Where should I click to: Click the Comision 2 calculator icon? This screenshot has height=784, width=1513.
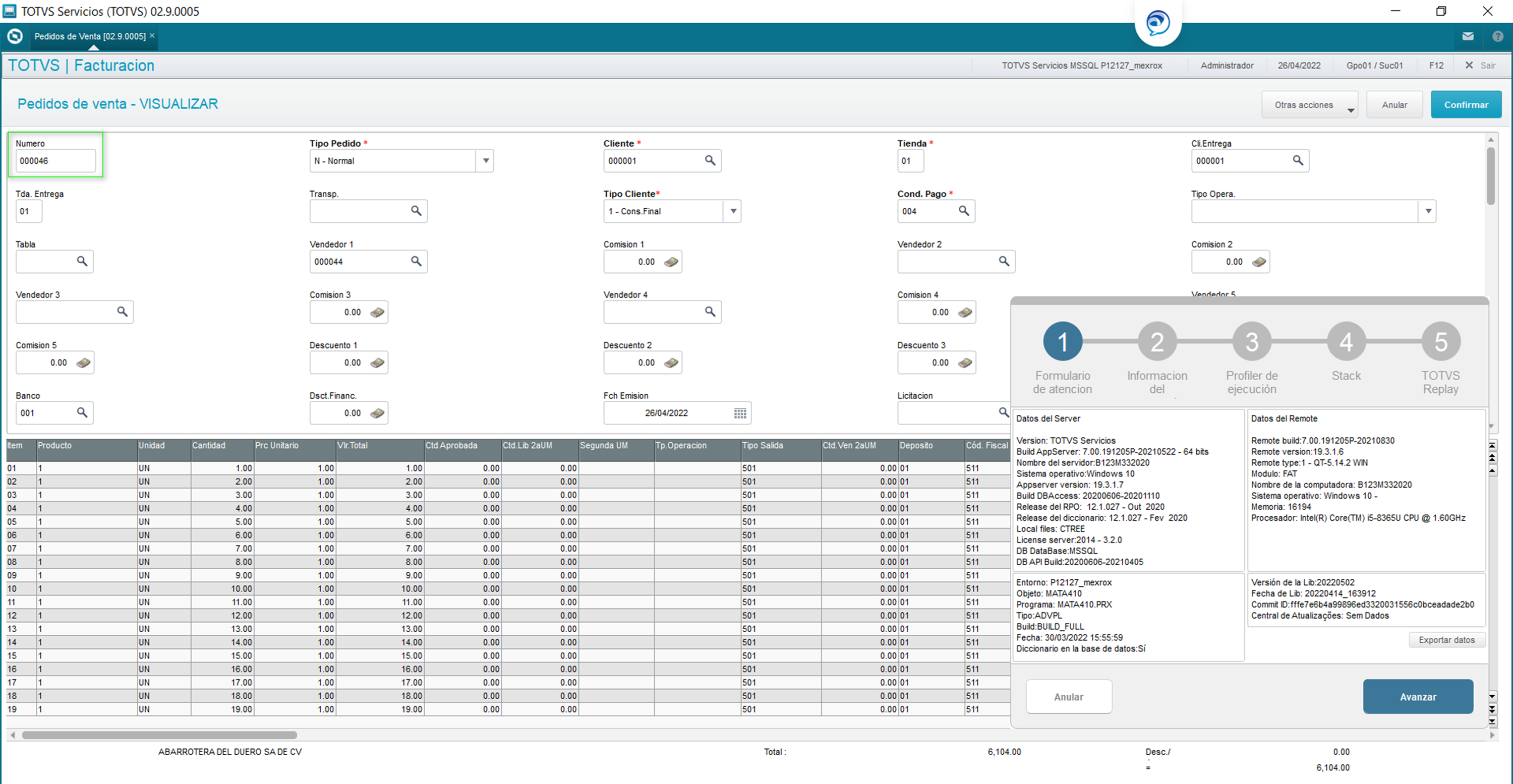click(x=1259, y=262)
